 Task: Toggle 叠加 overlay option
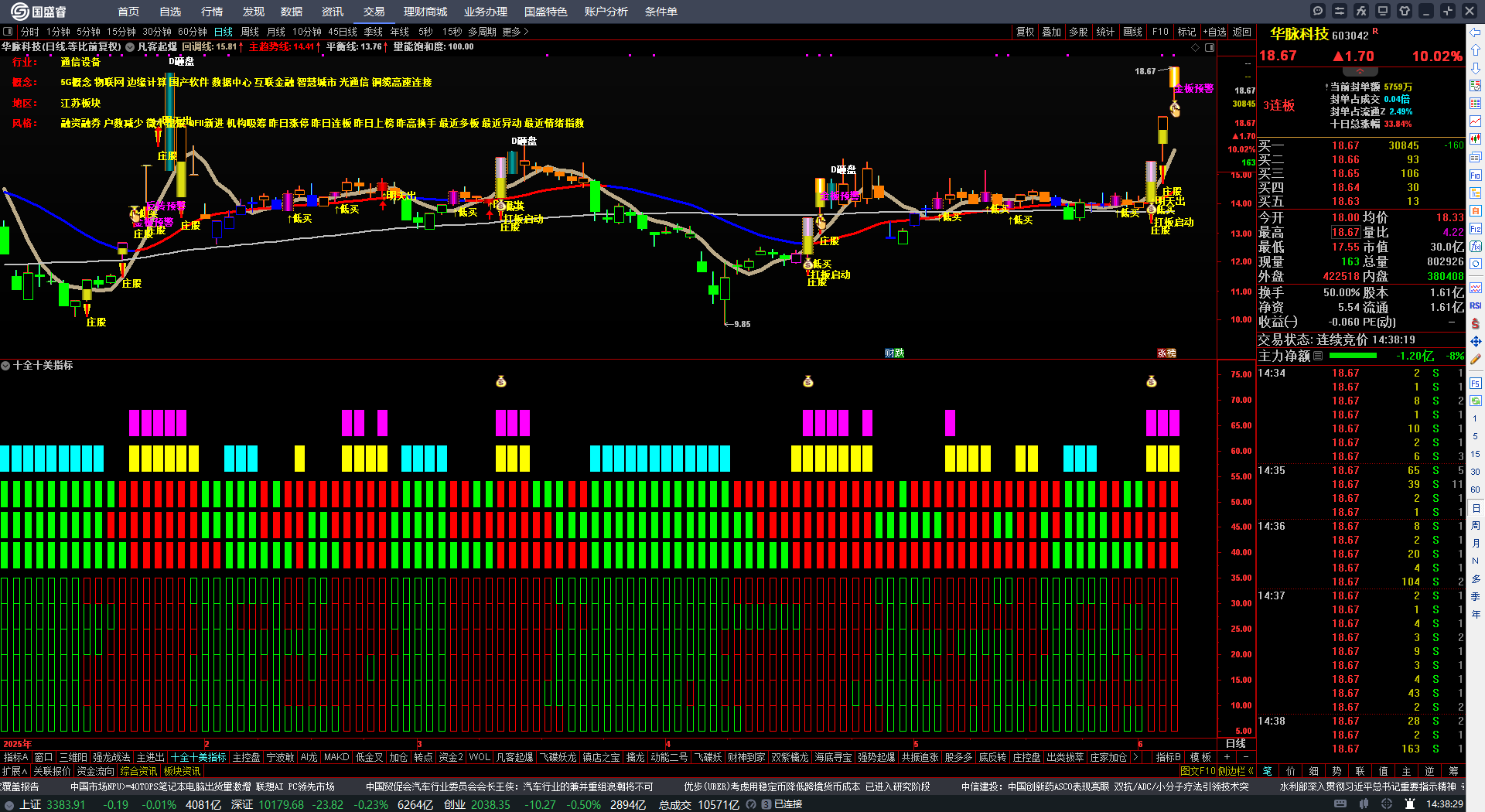click(x=1052, y=32)
